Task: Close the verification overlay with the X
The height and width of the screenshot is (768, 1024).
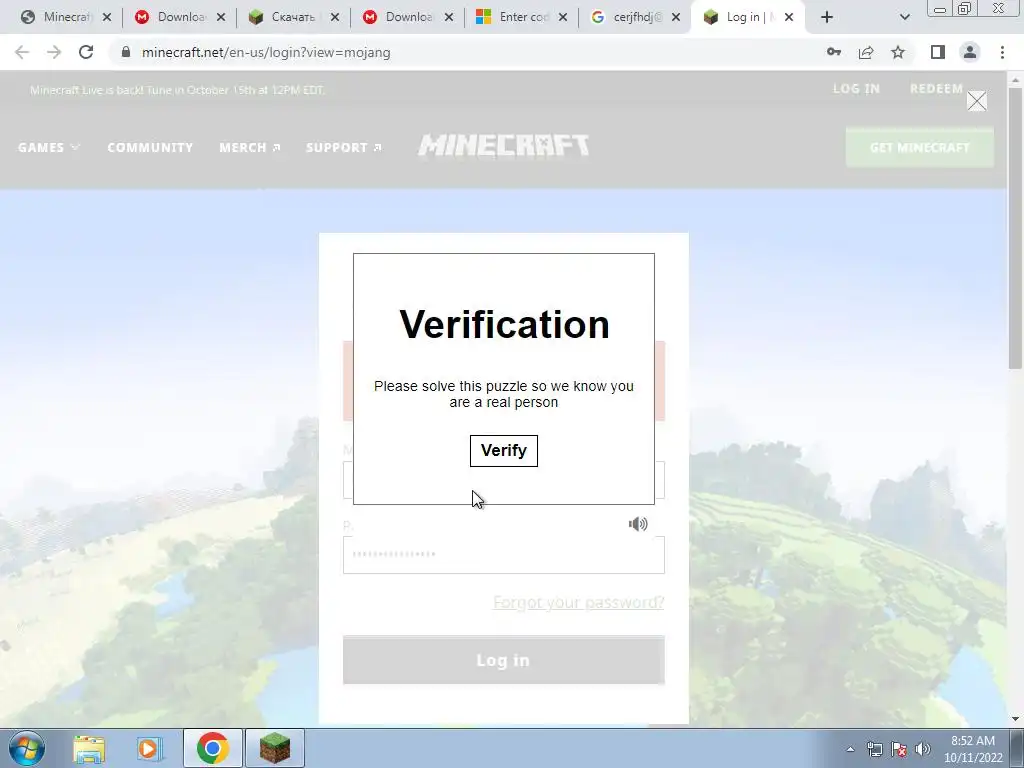Action: 976,101
